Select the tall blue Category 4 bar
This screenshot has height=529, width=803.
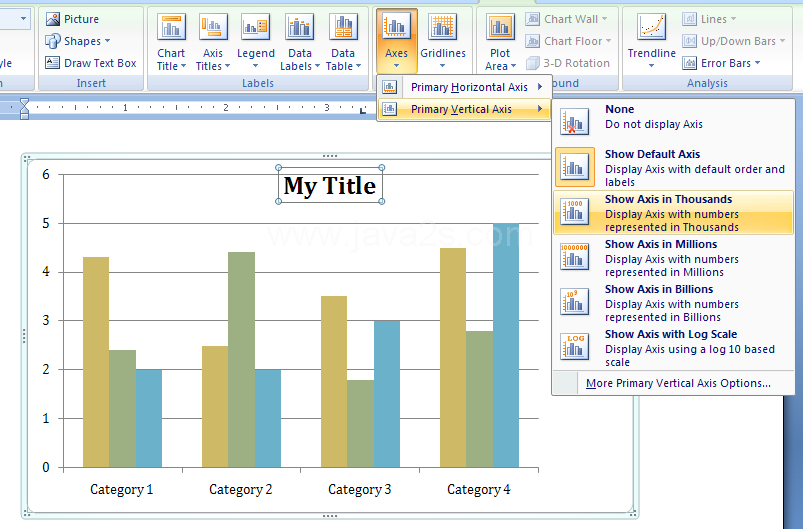505,345
